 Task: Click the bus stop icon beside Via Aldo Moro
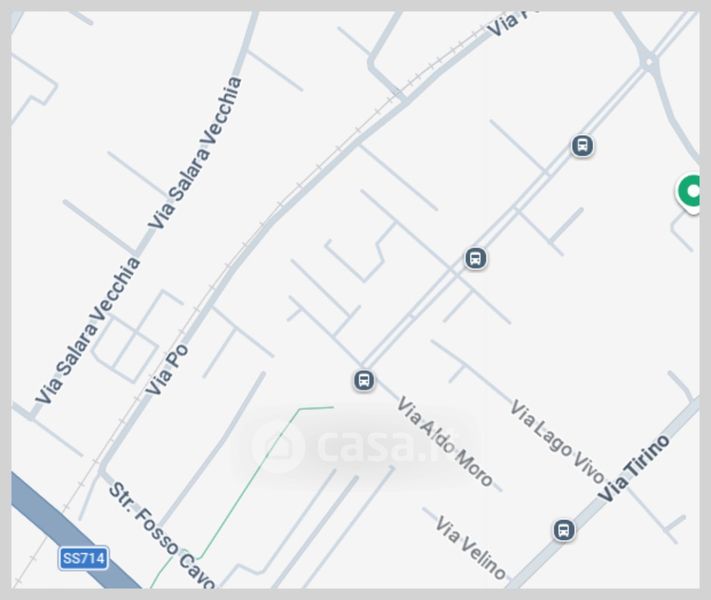pos(364,380)
